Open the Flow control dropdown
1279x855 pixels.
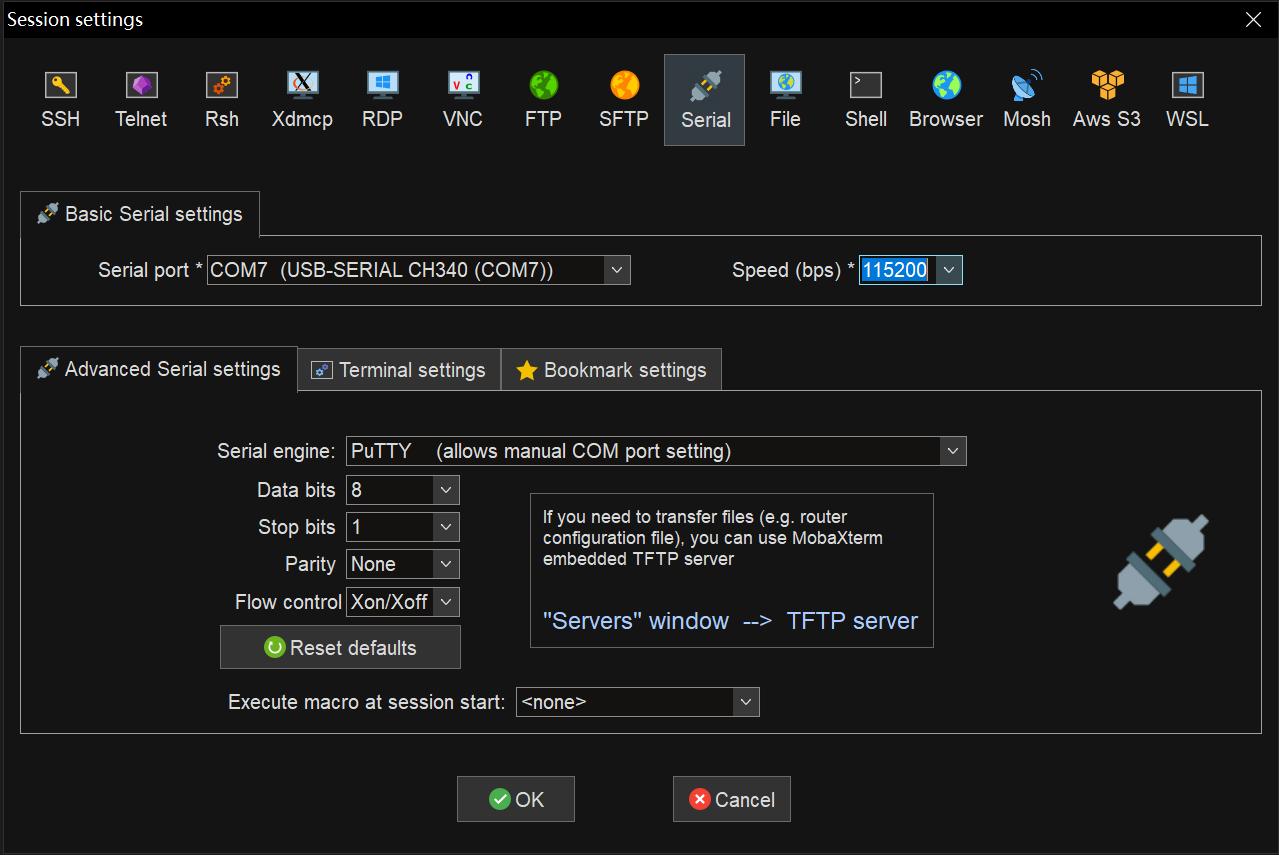point(446,602)
